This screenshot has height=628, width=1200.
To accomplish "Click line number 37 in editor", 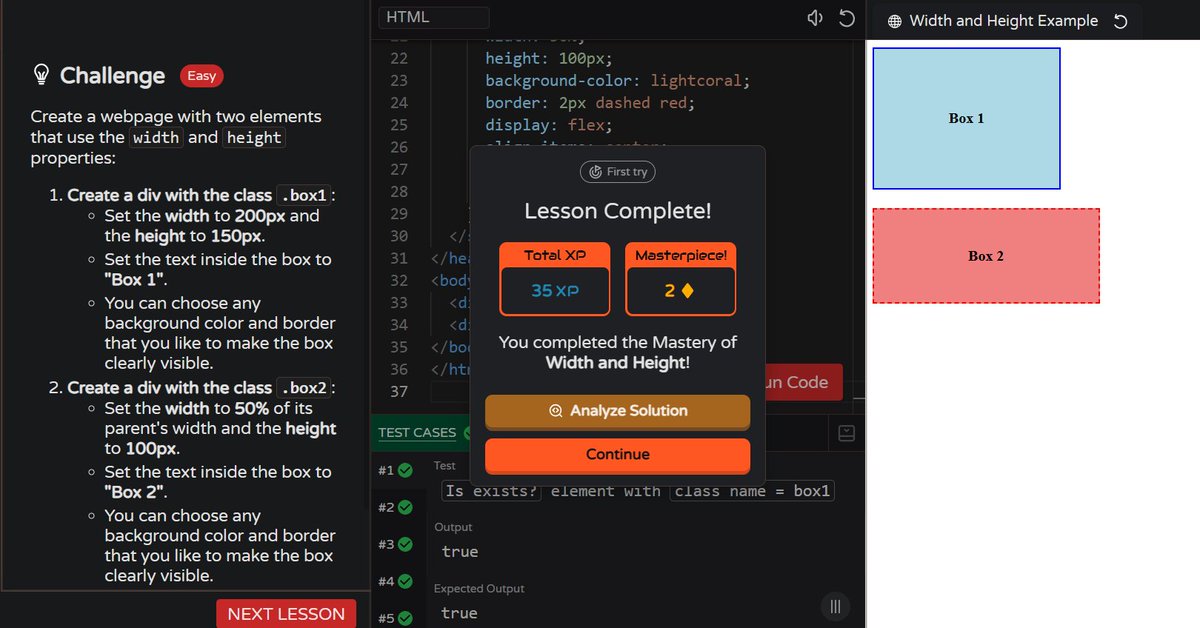I will click(x=398, y=391).
